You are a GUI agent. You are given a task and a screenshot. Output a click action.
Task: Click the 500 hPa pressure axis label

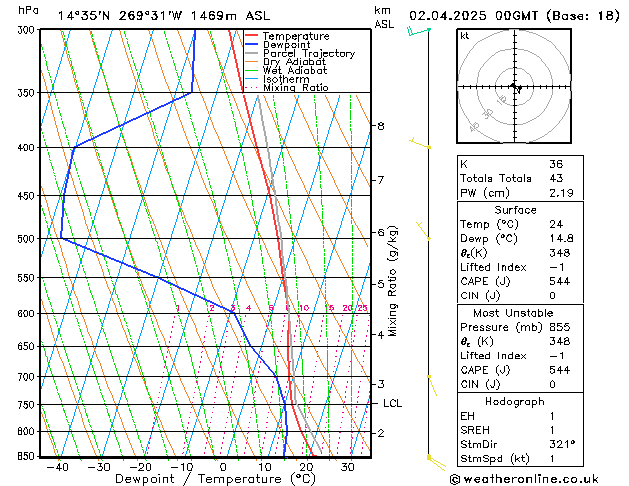pyautogui.click(x=28, y=239)
